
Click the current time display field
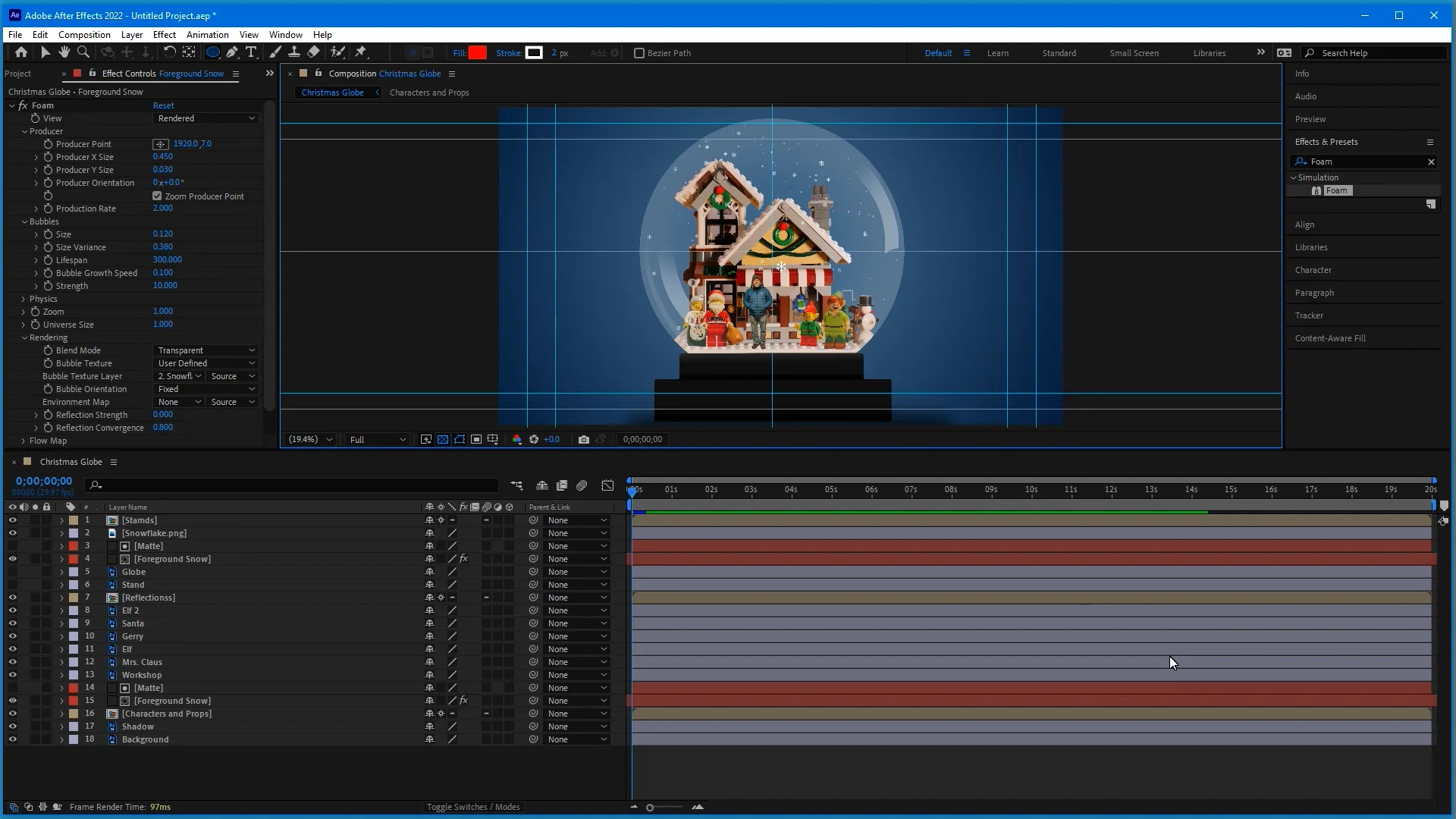tap(43, 480)
